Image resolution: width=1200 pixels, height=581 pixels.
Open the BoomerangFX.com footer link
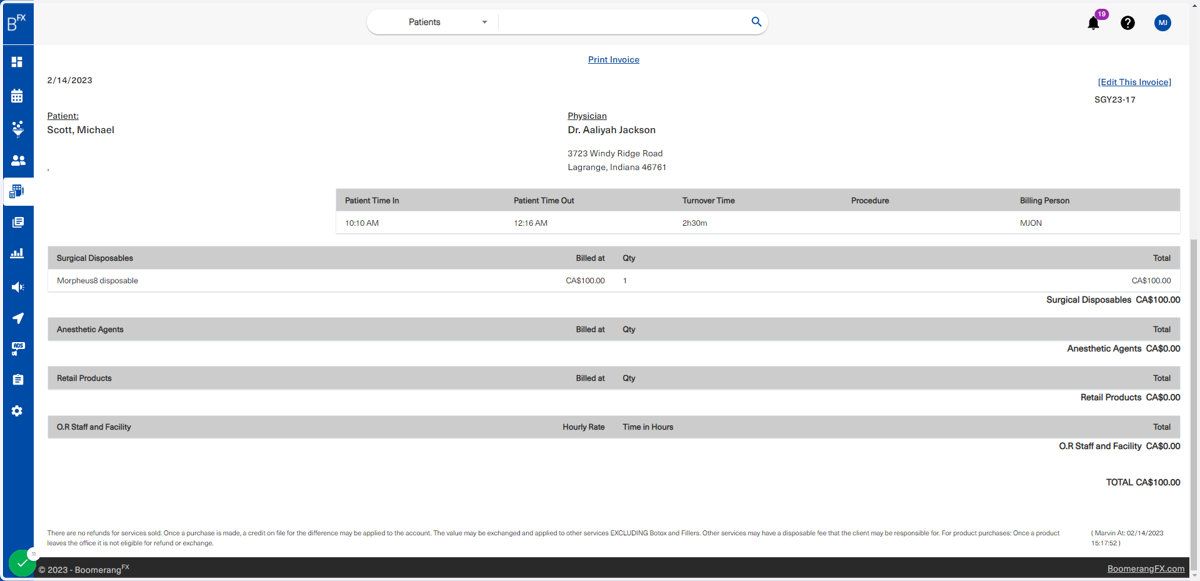(1145, 569)
